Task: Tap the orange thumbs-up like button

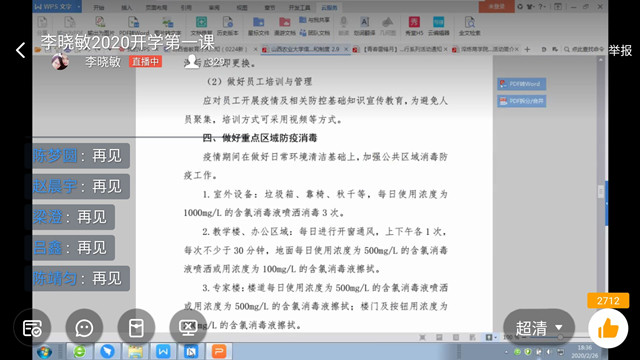Action: pos(608,329)
